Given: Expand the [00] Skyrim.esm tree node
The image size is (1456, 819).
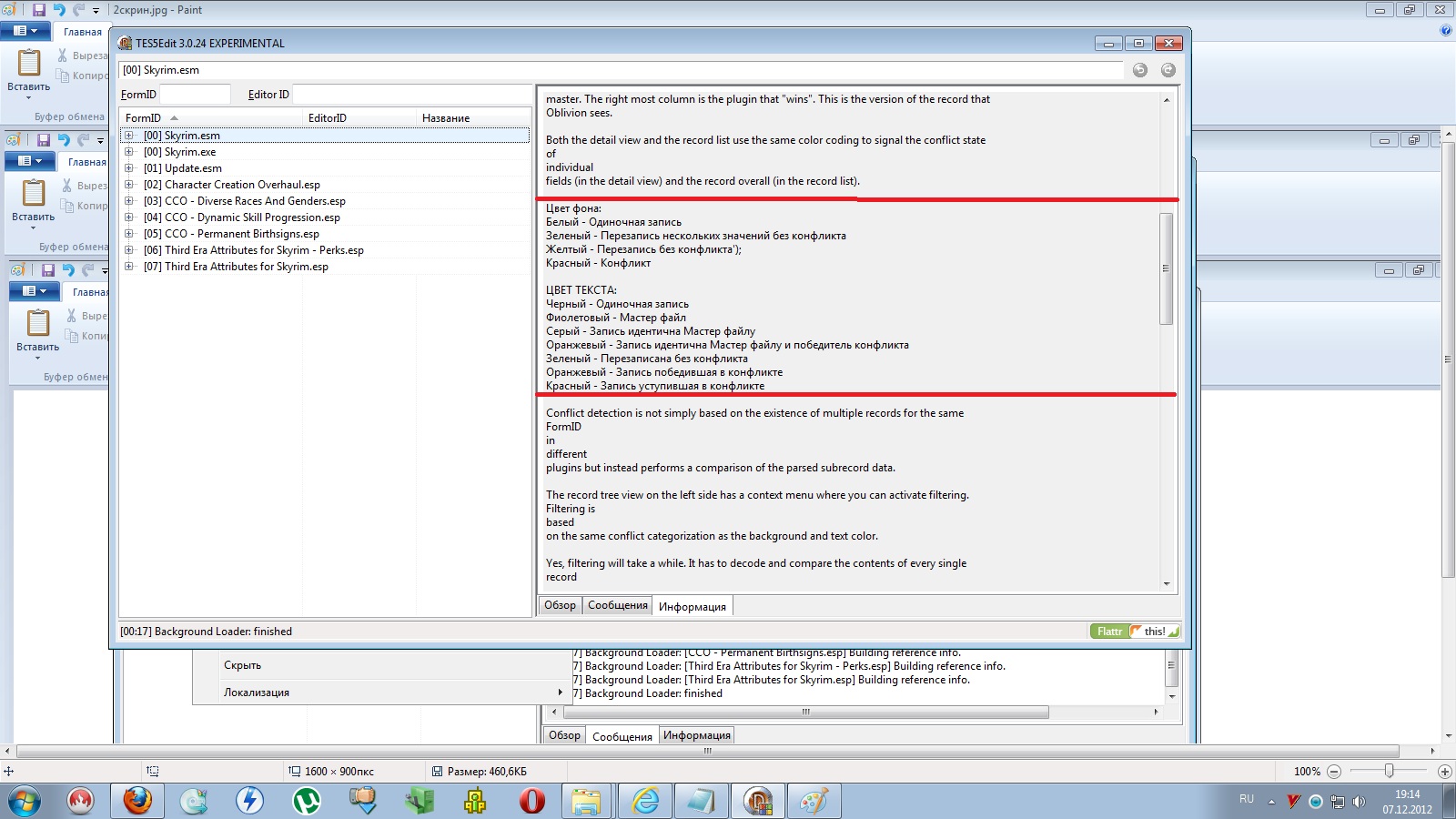Looking at the screenshot, I should point(128,136).
